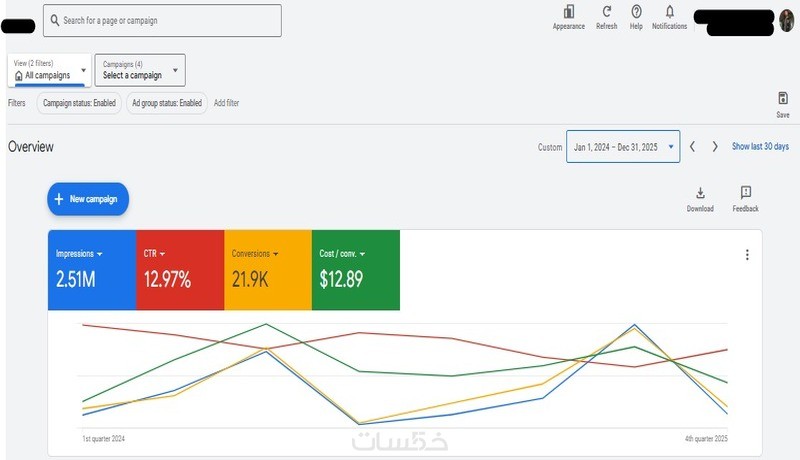
Task: Click the New campaign button
Action: coord(88,199)
